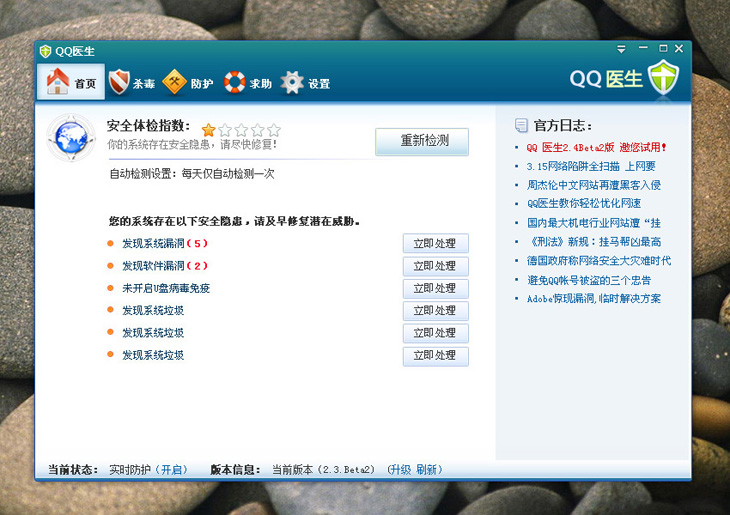Open news QQ医生2.4Beta2版 邀您试用
This screenshot has width=730, height=515.
(x=596, y=148)
